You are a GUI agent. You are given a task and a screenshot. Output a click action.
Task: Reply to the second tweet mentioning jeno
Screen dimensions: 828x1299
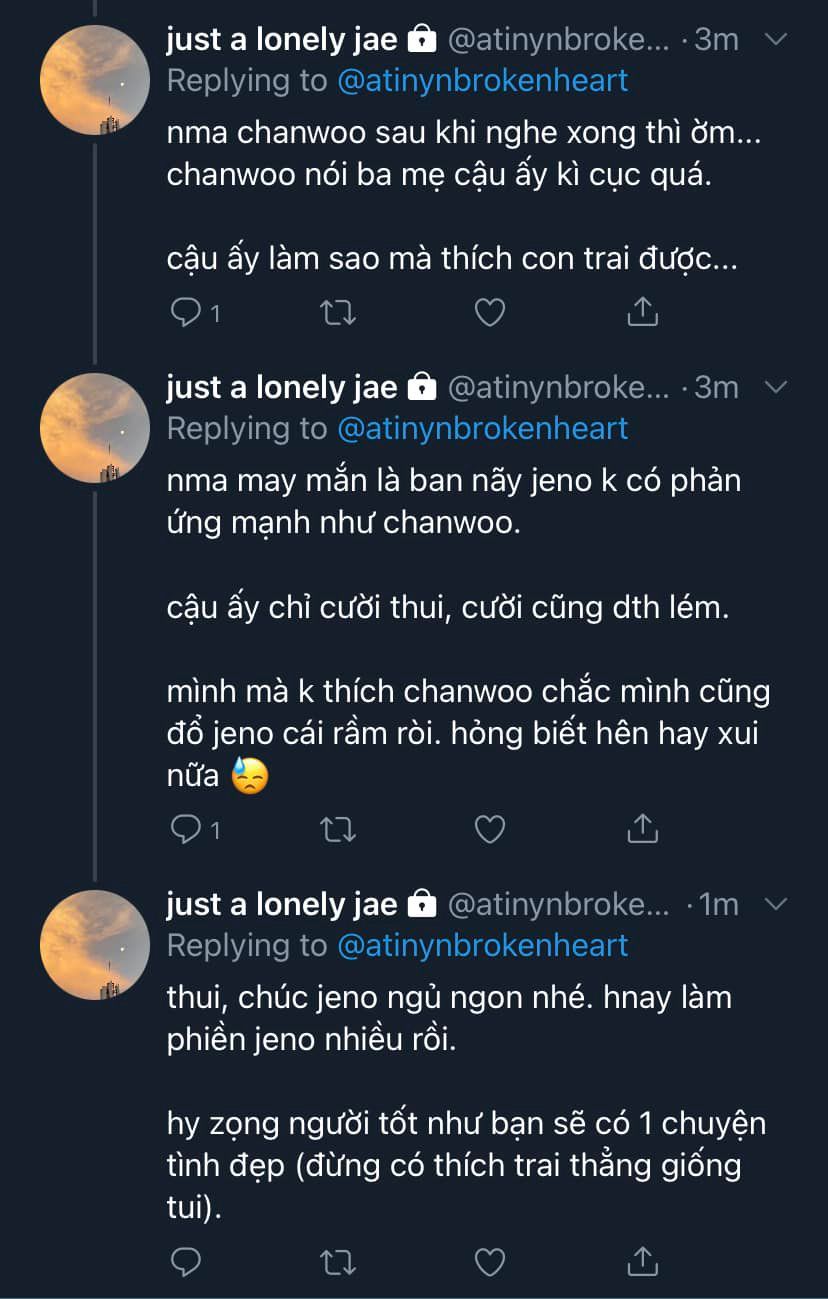click(186, 829)
